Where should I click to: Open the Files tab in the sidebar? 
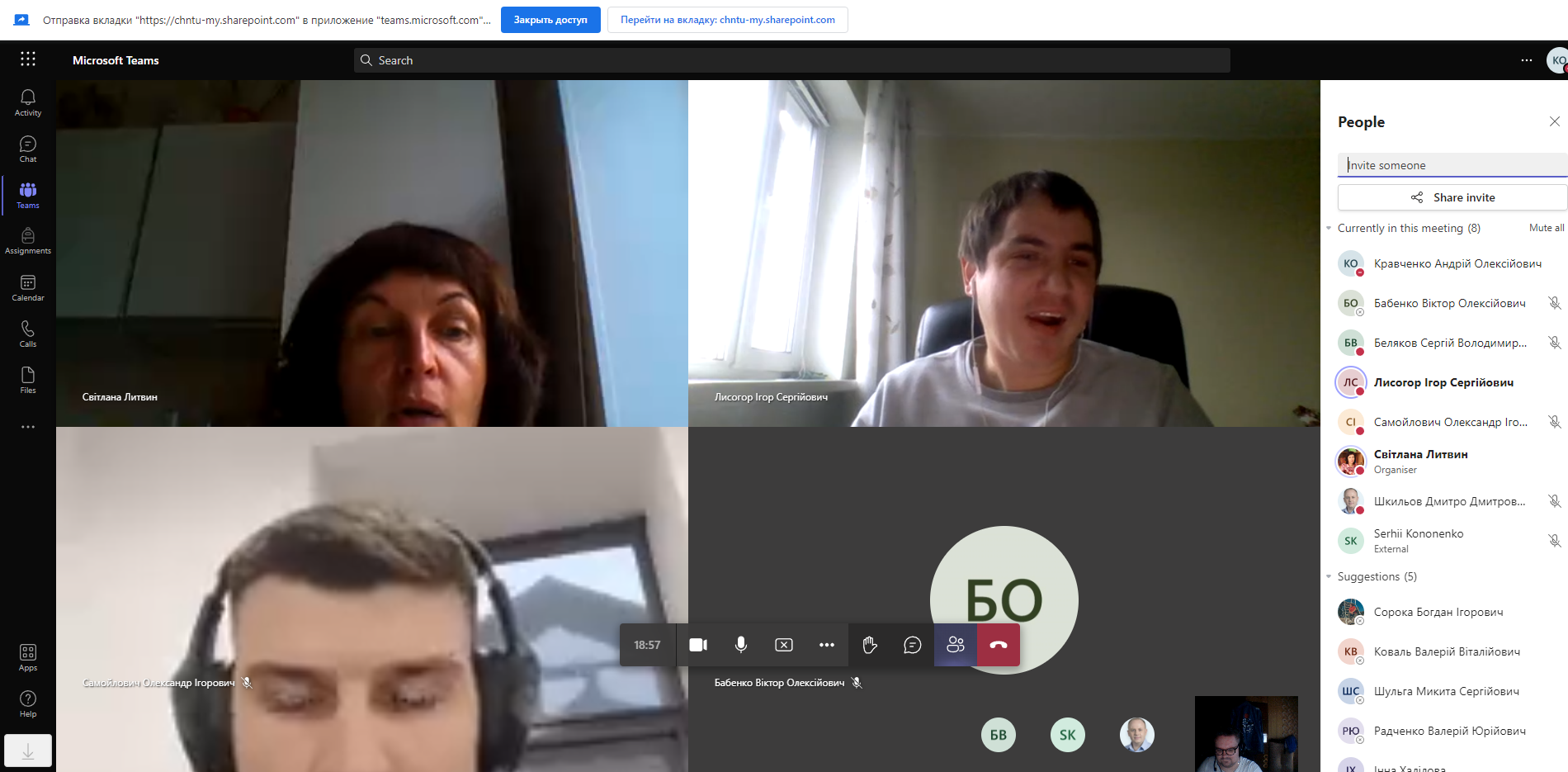click(27, 380)
